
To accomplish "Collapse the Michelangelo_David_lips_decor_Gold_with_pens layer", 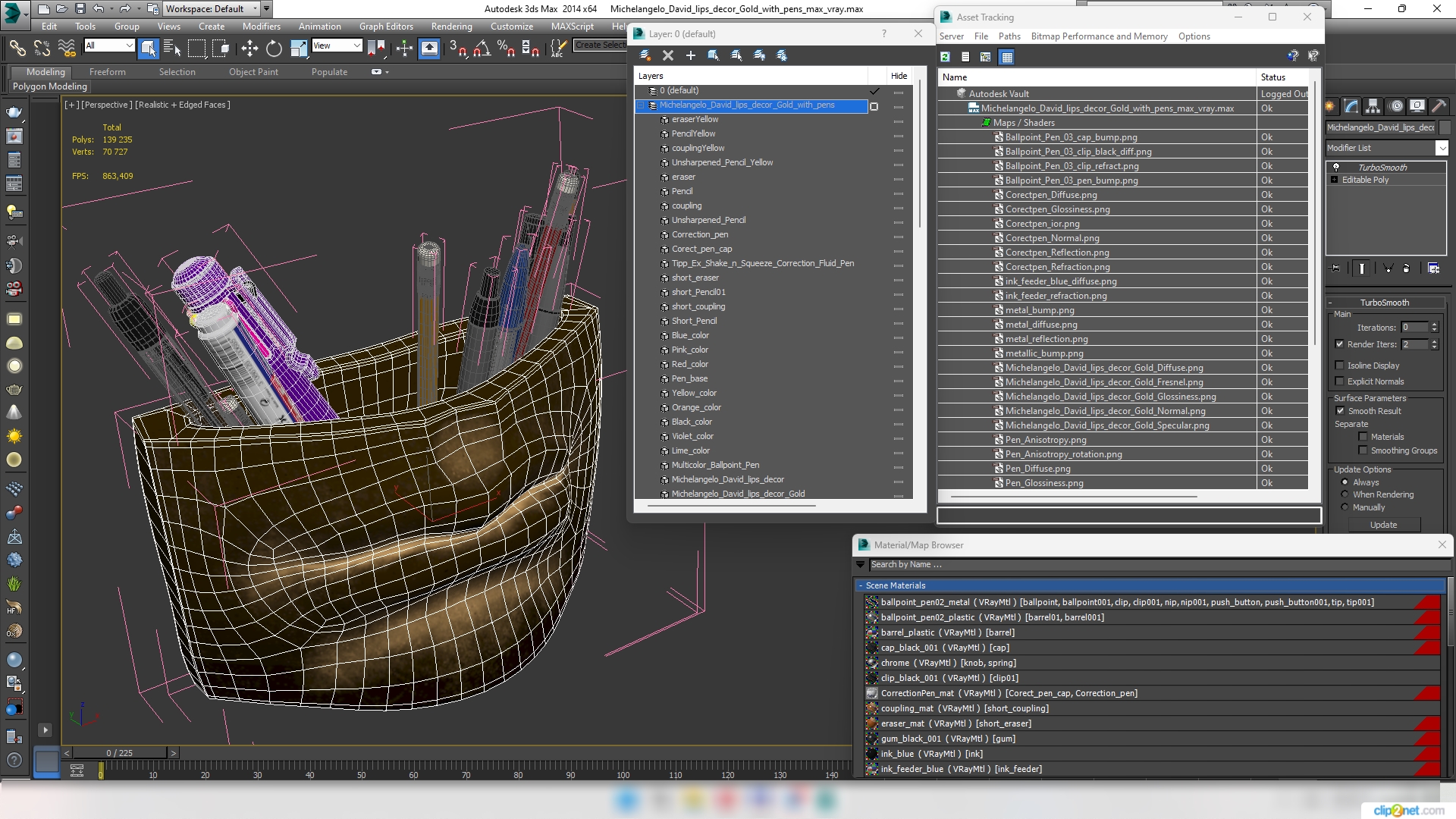I will [641, 105].
